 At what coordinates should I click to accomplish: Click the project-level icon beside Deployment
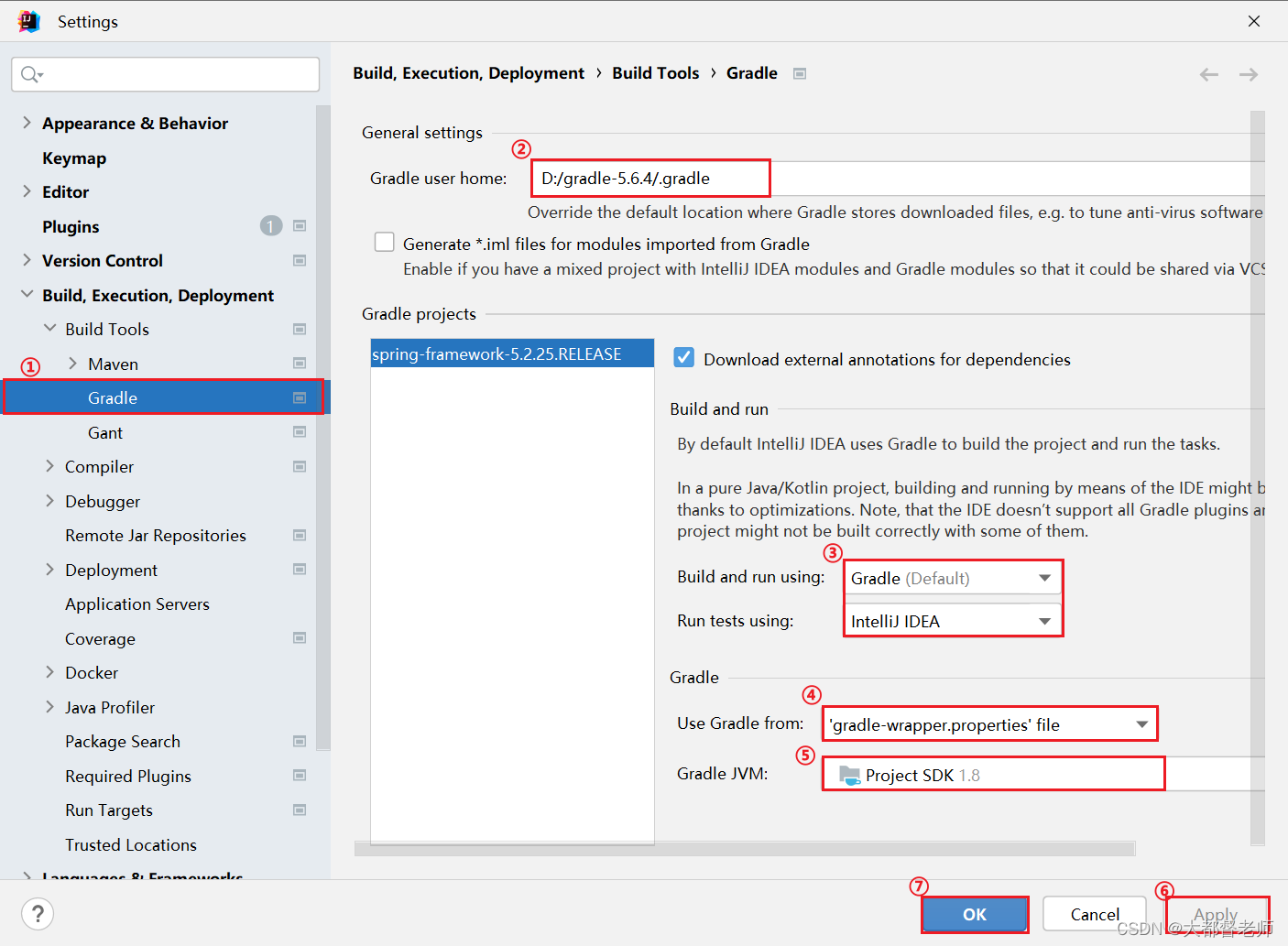tap(299, 570)
